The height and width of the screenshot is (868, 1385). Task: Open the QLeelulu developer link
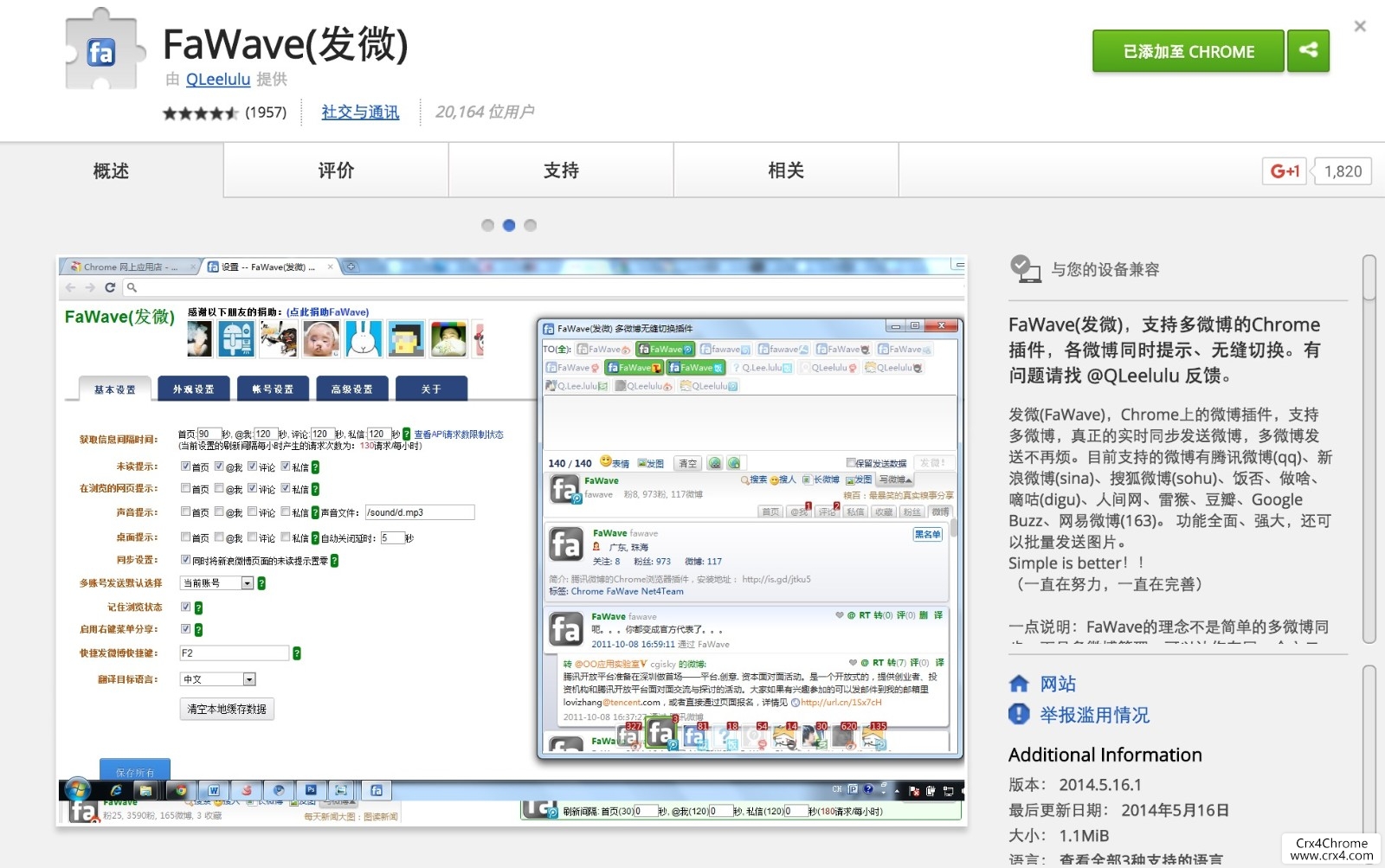click(x=218, y=80)
